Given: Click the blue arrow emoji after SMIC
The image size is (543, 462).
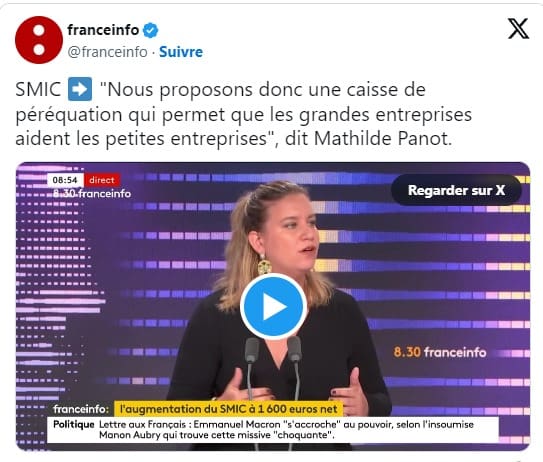Looking at the screenshot, I should coord(80,89).
